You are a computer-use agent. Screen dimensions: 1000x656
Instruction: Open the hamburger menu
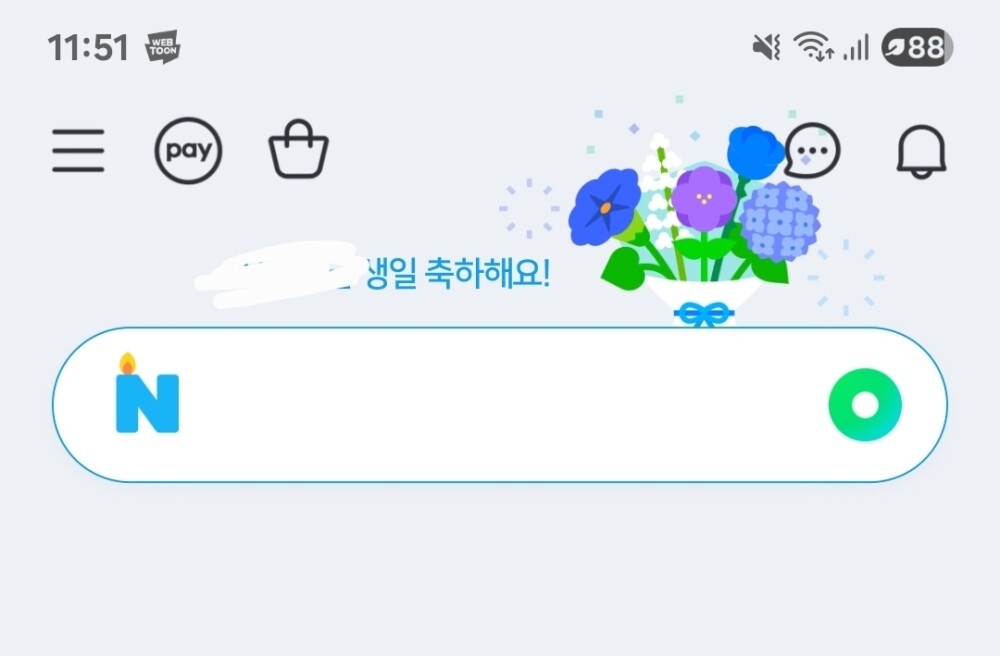(x=78, y=150)
